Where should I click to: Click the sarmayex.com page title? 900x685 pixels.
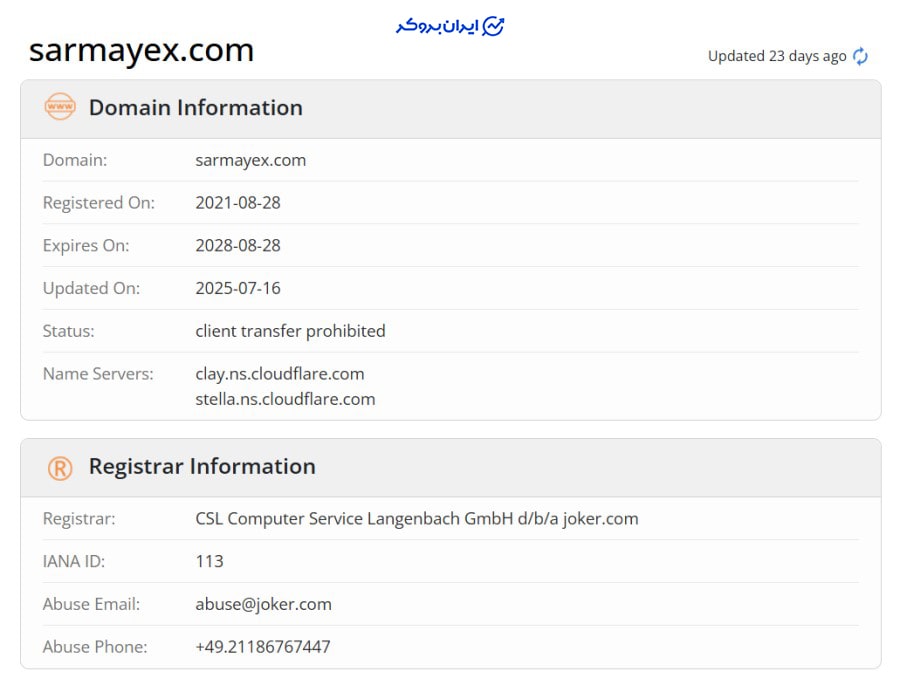coord(141,50)
